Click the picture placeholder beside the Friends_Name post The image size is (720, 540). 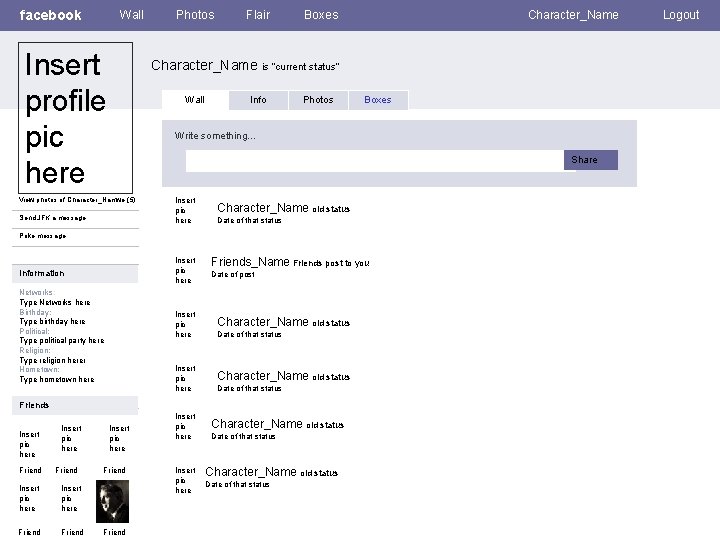[x=185, y=270]
